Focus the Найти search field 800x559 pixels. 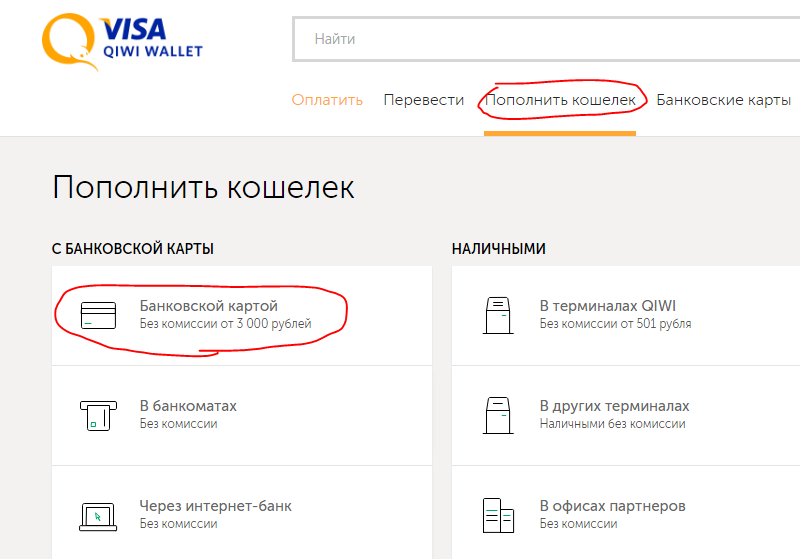coord(546,39)
